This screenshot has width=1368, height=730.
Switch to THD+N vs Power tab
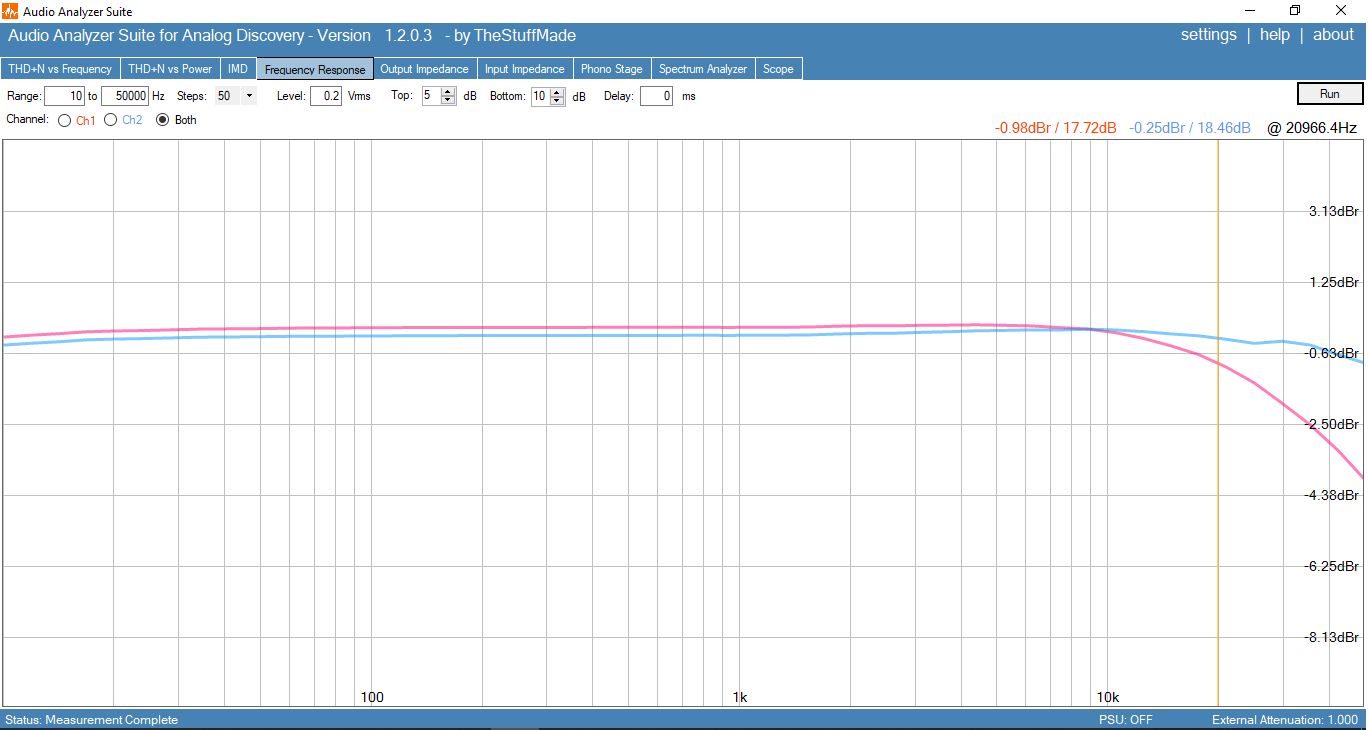[x=170, y=69]
